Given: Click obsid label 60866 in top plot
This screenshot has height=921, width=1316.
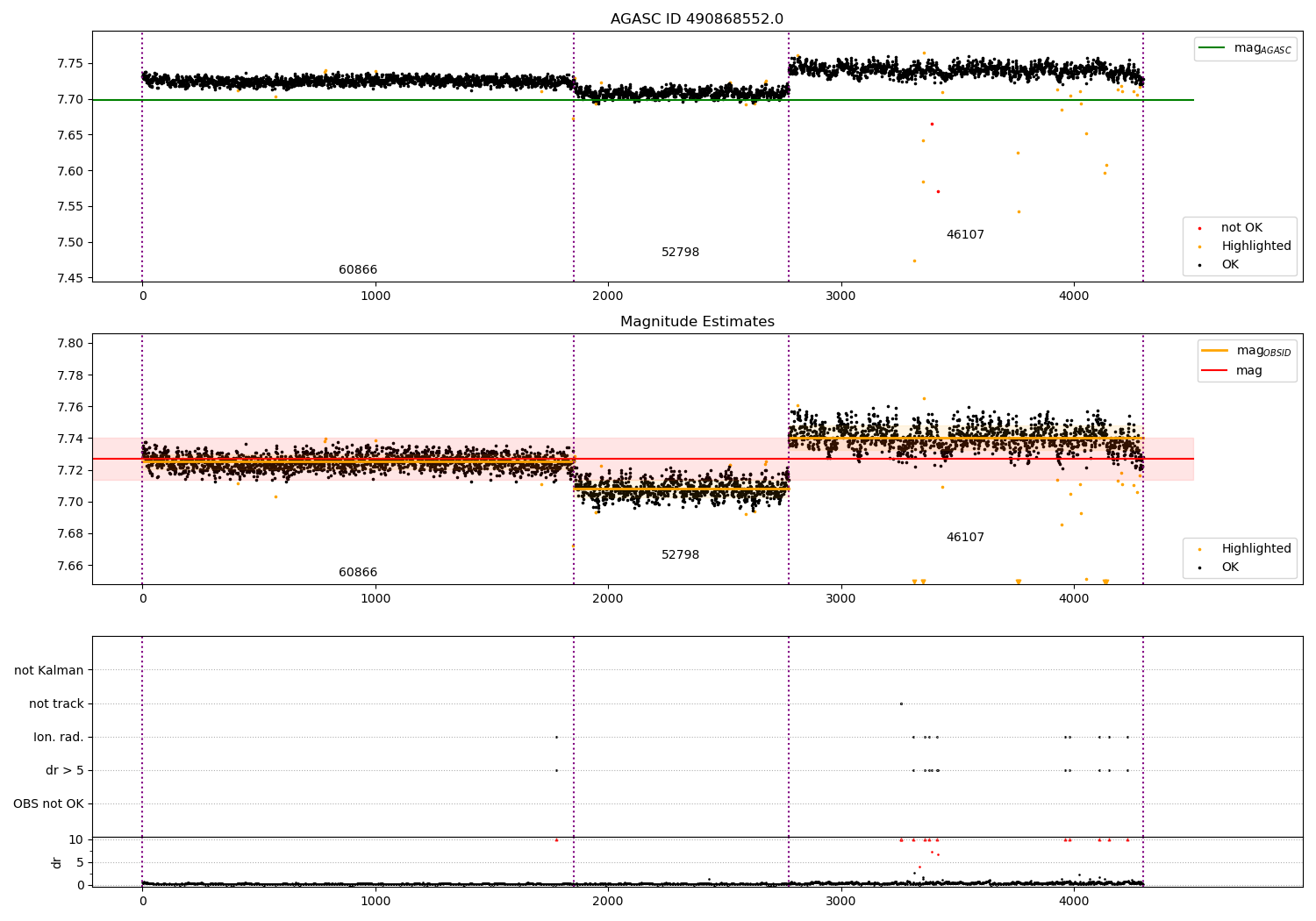Looking at the screenshot, I should coord(358,270).
